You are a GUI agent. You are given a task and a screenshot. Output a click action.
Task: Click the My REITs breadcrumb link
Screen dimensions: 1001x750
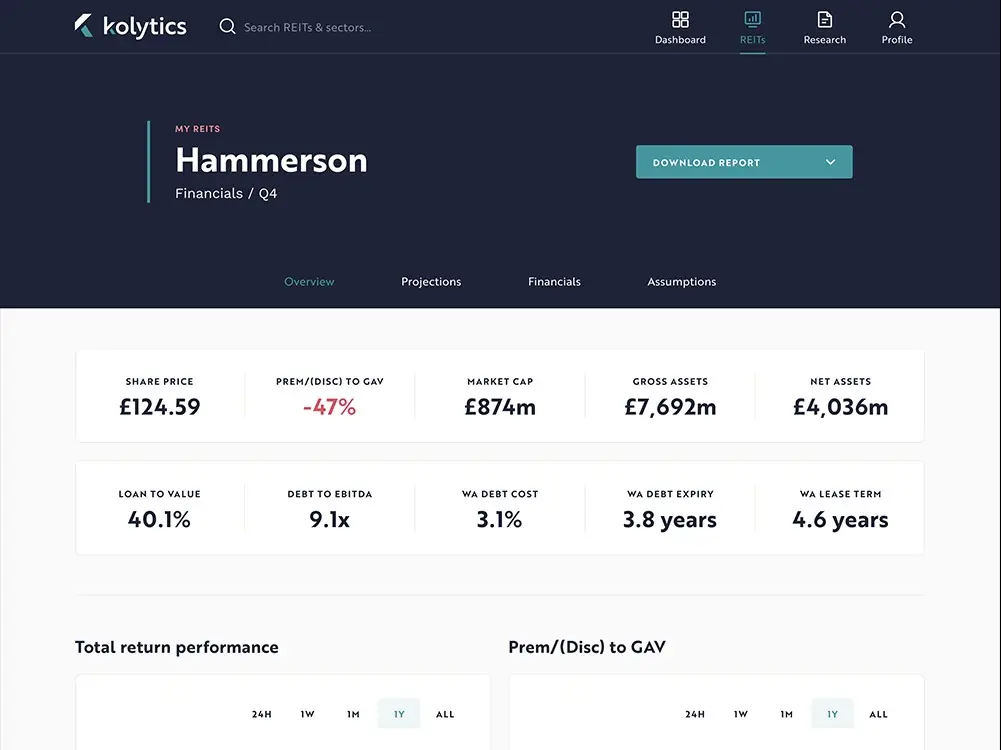coord(197,129)
